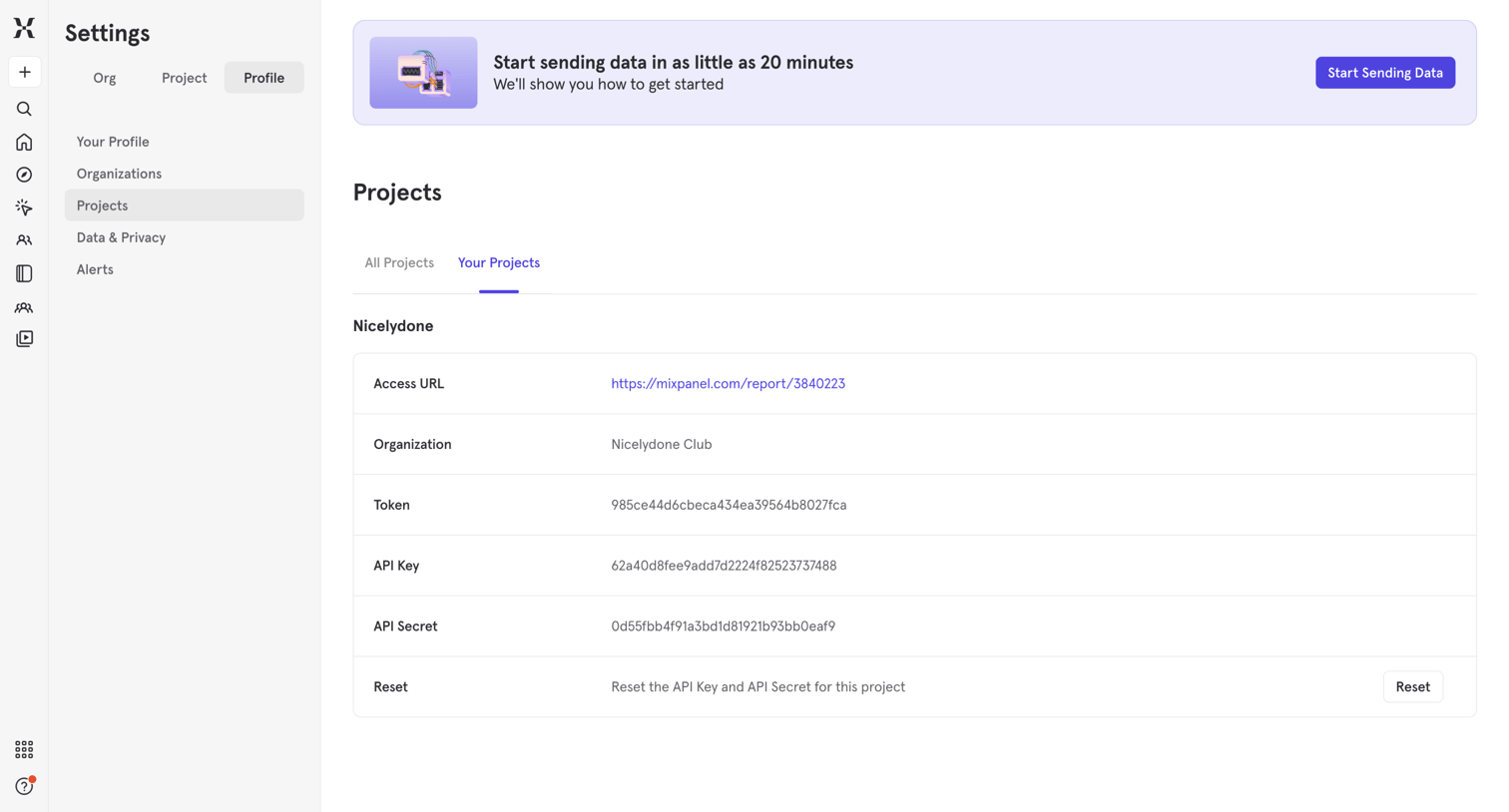This screenshot has height=812, width=1509.
Task: Click the API Key value 62a40d8fee9add7d2224f82523737488
Action: click(724, 566)
